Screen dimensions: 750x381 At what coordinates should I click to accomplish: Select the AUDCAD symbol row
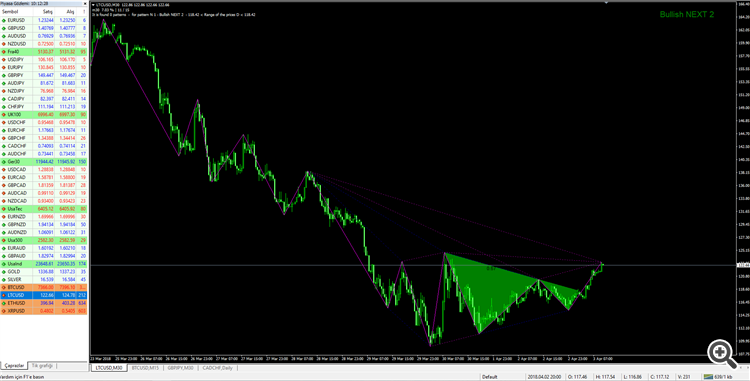[x=44, y=193]
